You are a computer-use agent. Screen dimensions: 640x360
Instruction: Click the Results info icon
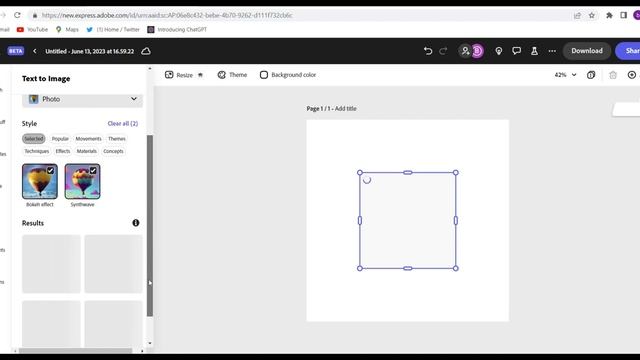tap(136, 223)
